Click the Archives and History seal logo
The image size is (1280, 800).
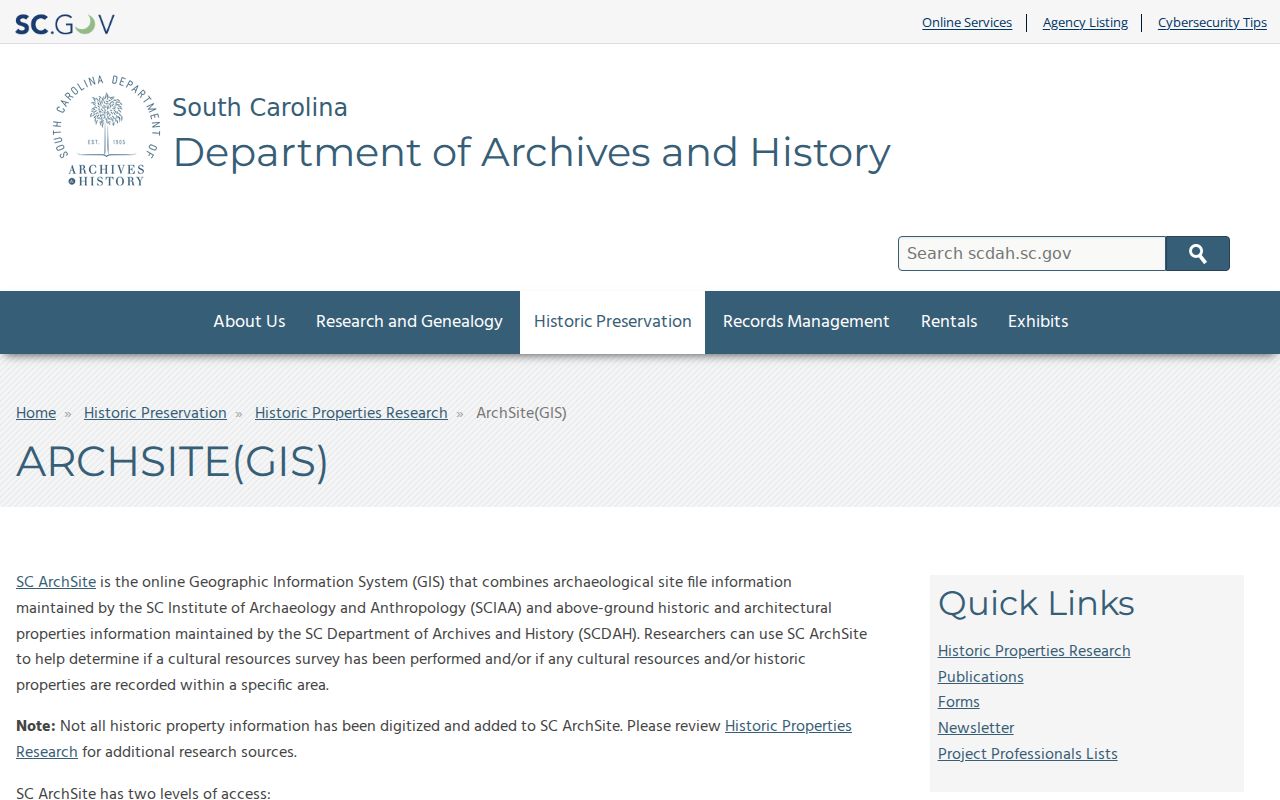[x=106, y=131]
